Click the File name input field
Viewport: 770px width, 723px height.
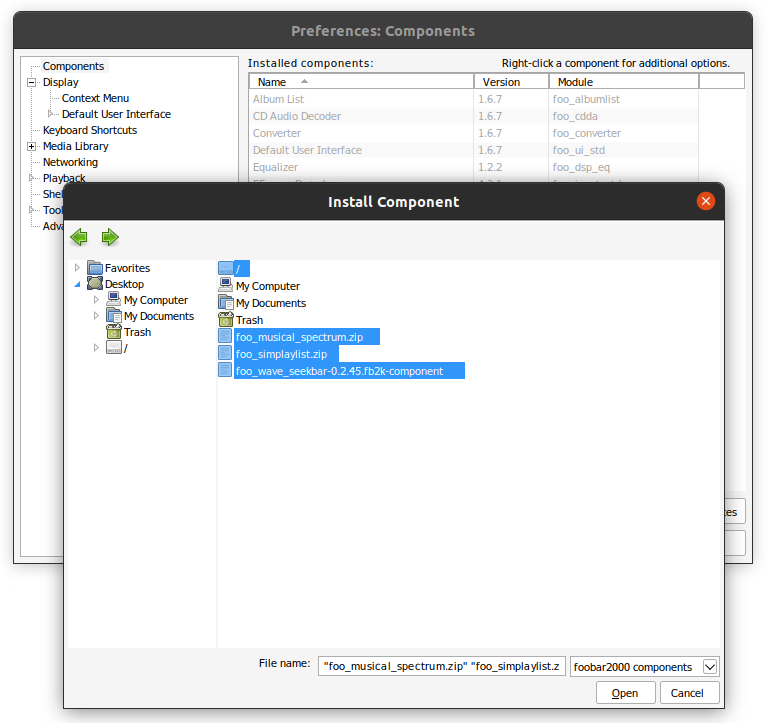(441, 666)
